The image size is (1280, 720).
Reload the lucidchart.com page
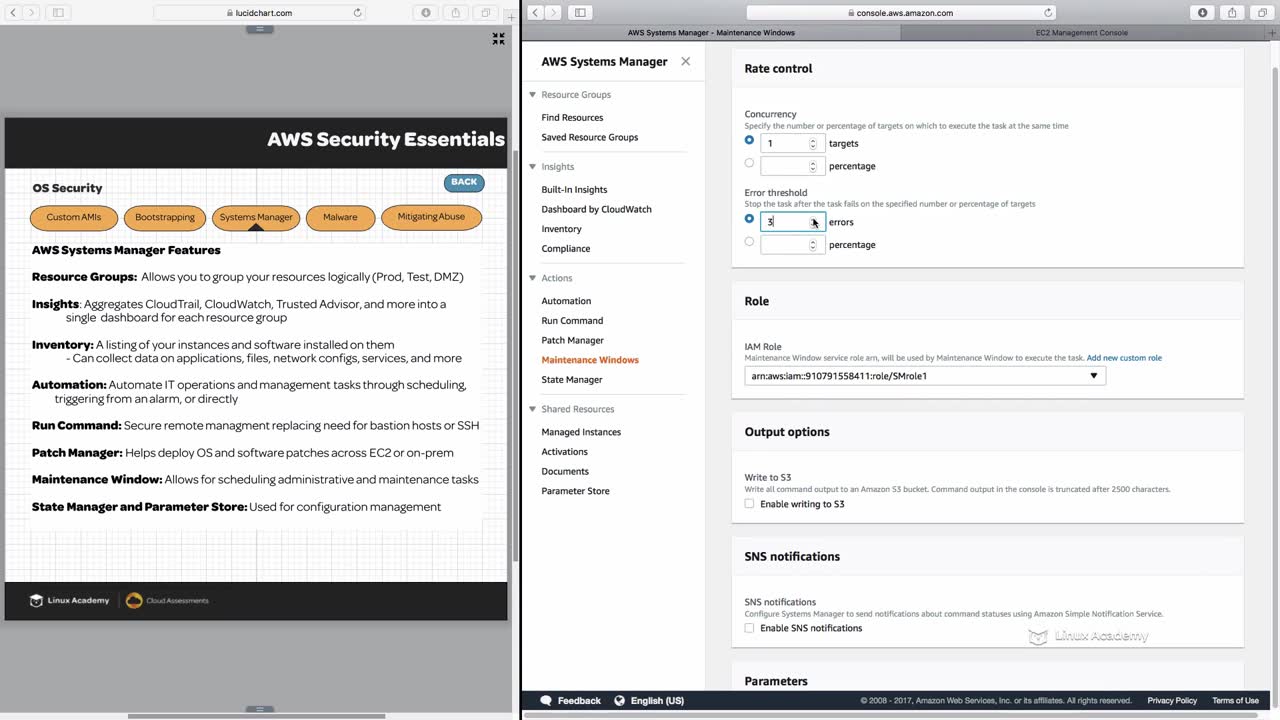tap(358, 13)
